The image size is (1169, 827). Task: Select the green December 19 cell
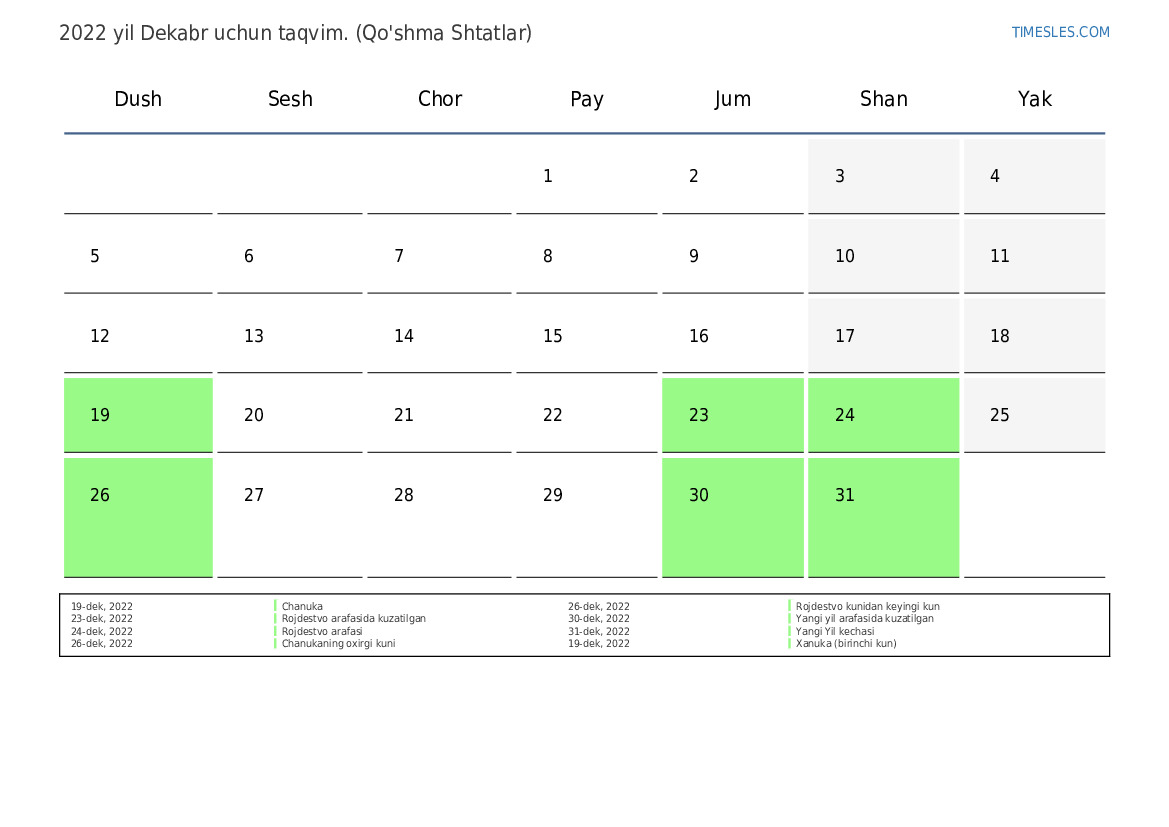click(x=138, y=415)
